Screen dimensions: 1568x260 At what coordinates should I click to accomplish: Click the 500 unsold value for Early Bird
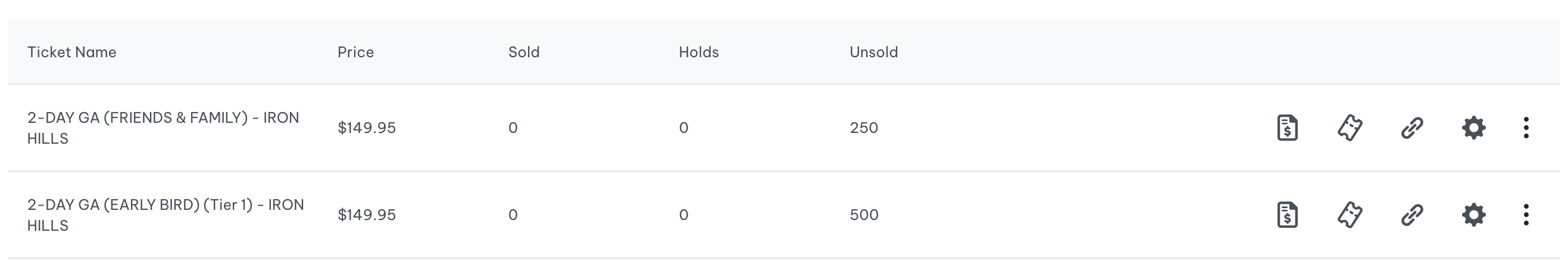(x=864, y=215)
